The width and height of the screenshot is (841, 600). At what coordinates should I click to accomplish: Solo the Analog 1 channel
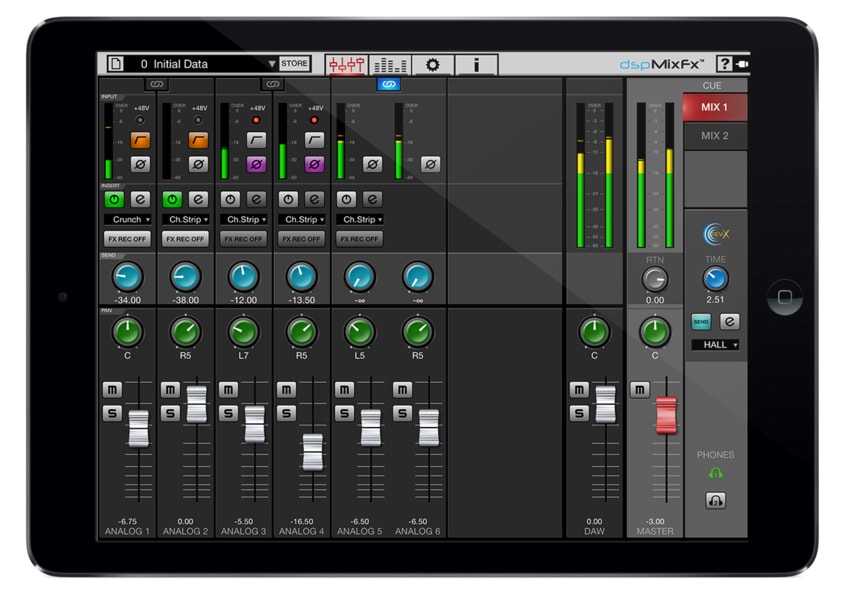(x=112, y=413)
